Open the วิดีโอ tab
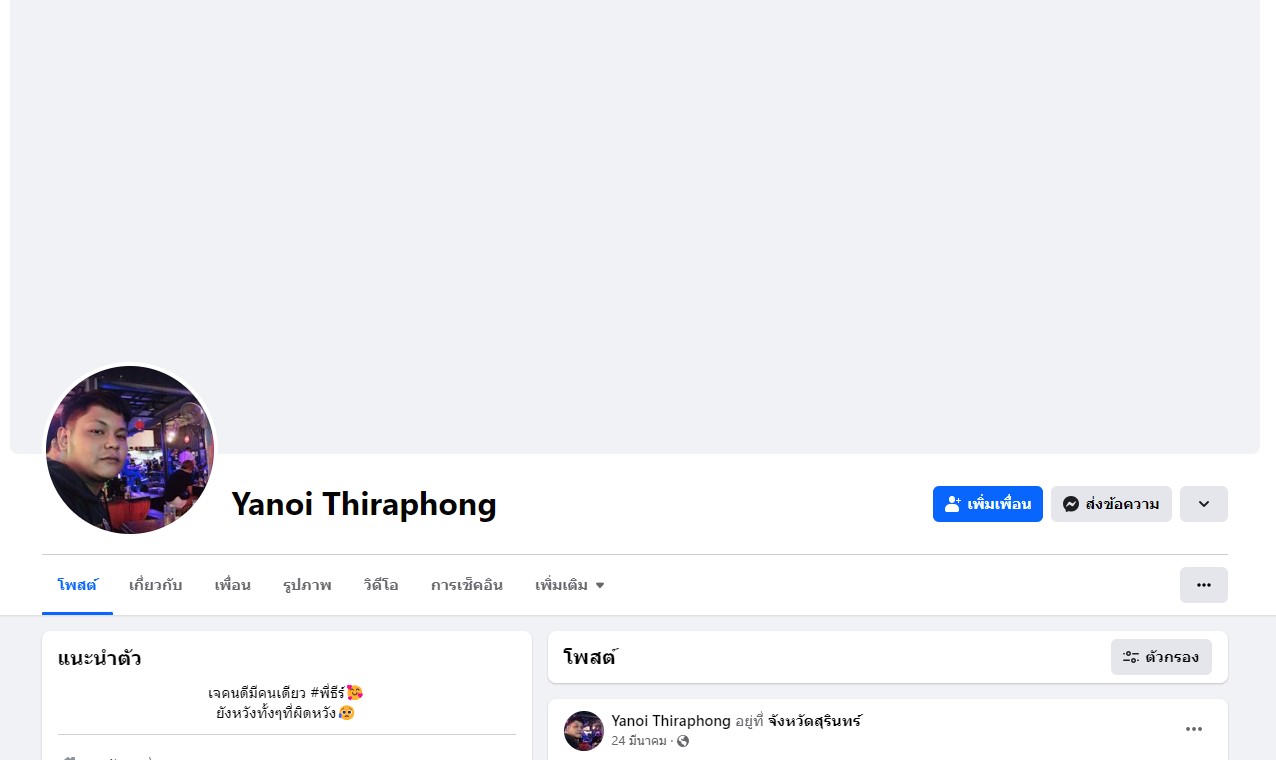Viewport: 1276px width, 760px height. click(381, 585)
